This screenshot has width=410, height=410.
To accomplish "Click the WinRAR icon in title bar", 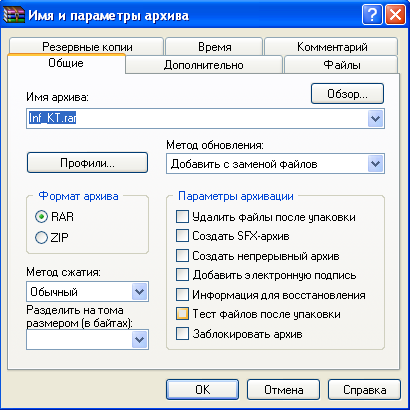I will (14, 15).
